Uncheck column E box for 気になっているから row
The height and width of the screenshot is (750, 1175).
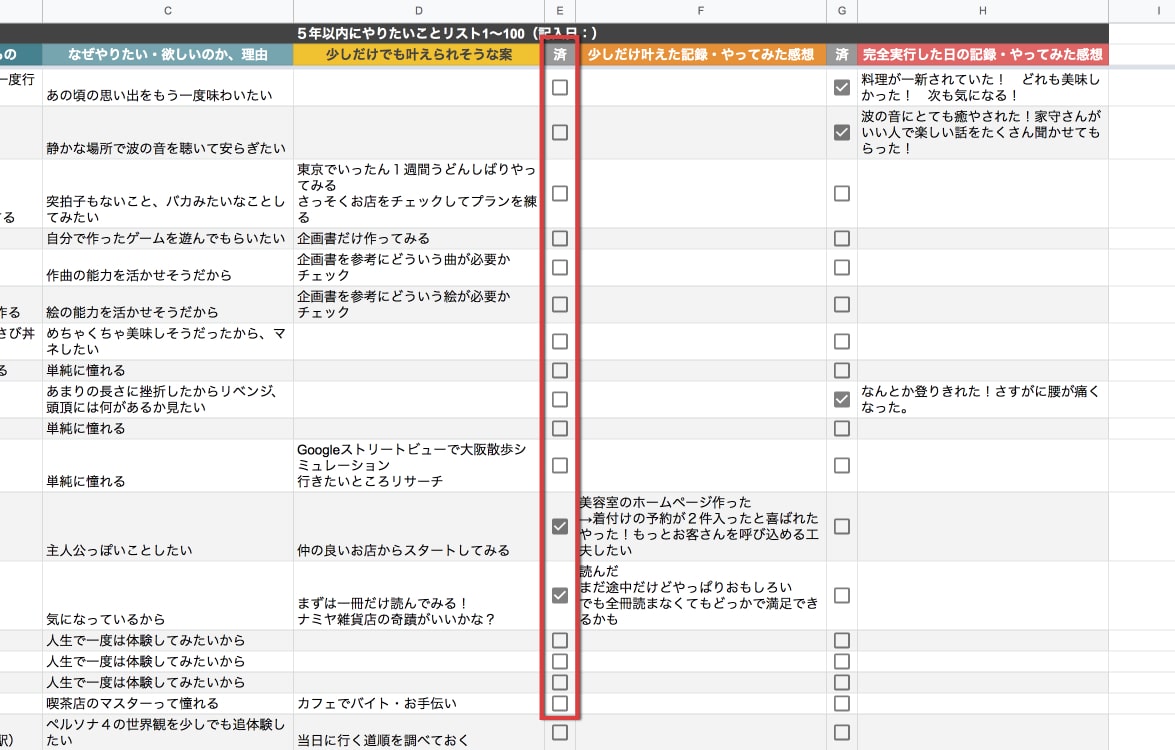560,595
